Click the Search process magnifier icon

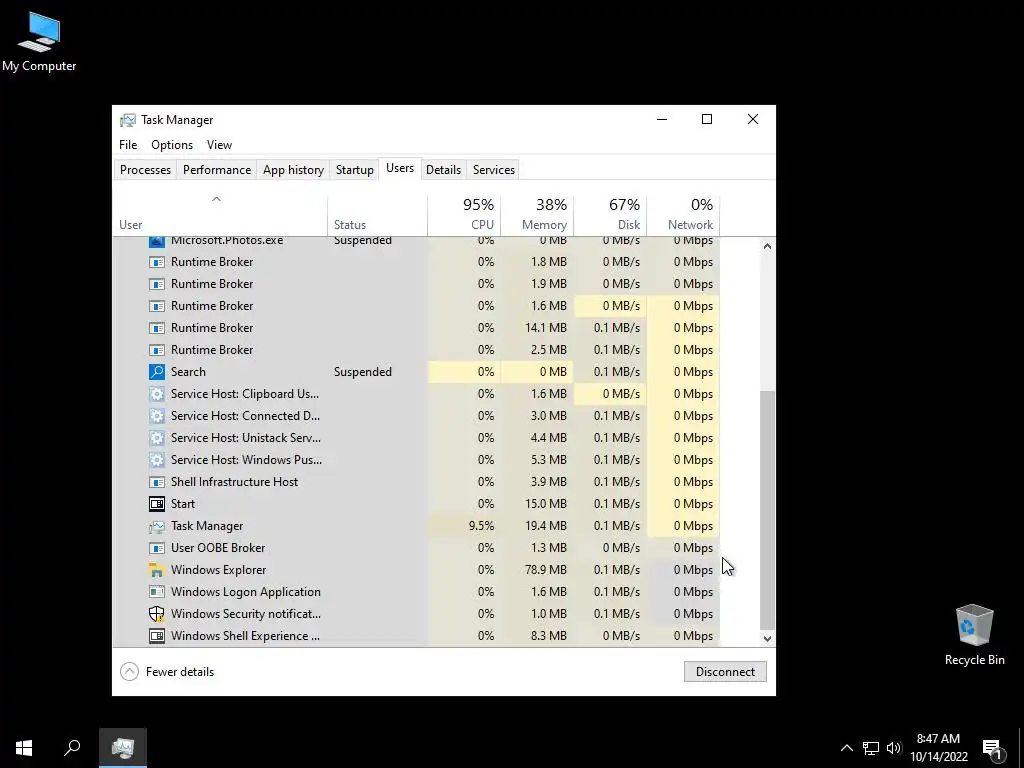coord(157,372)
